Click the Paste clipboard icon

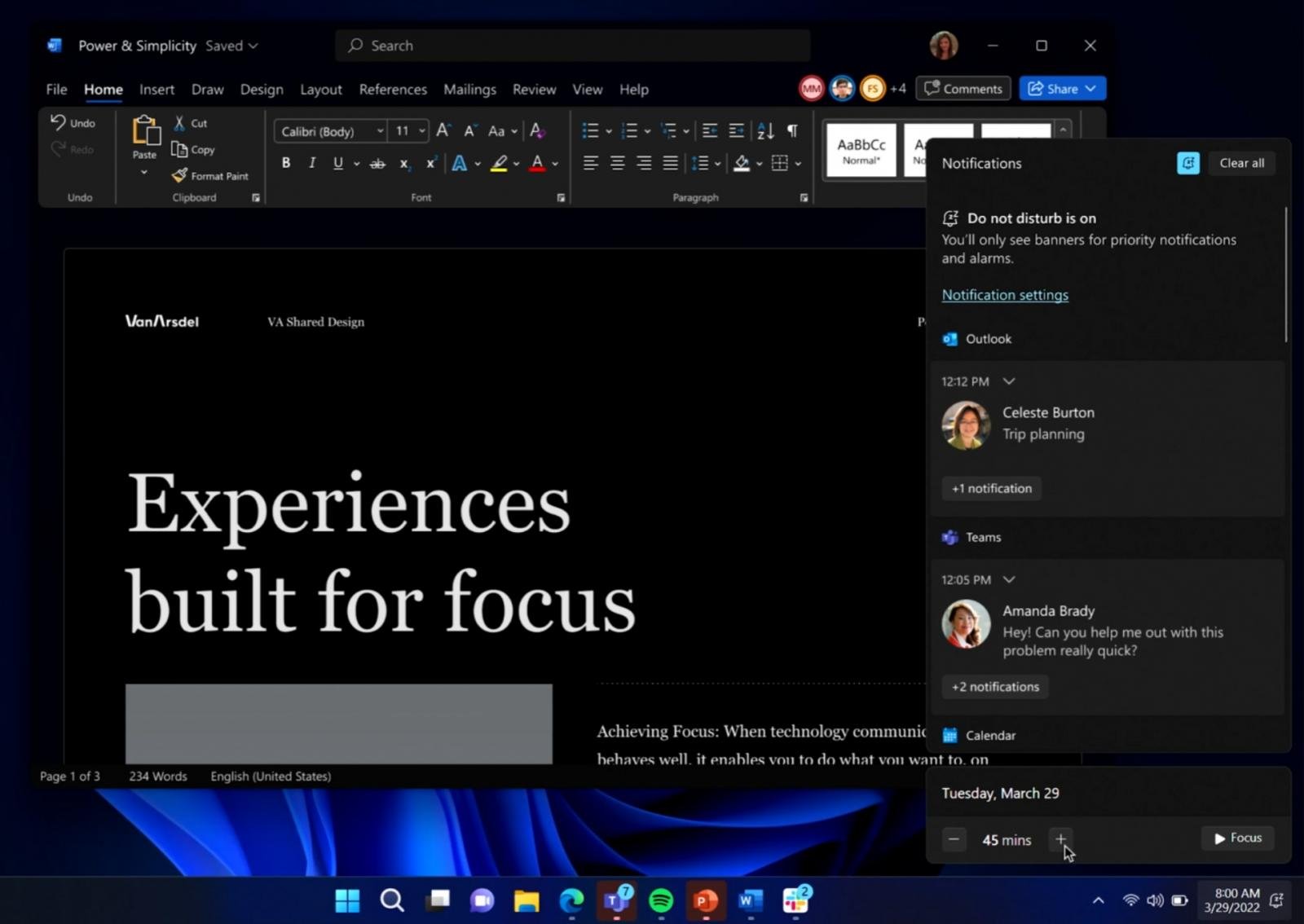145,131
